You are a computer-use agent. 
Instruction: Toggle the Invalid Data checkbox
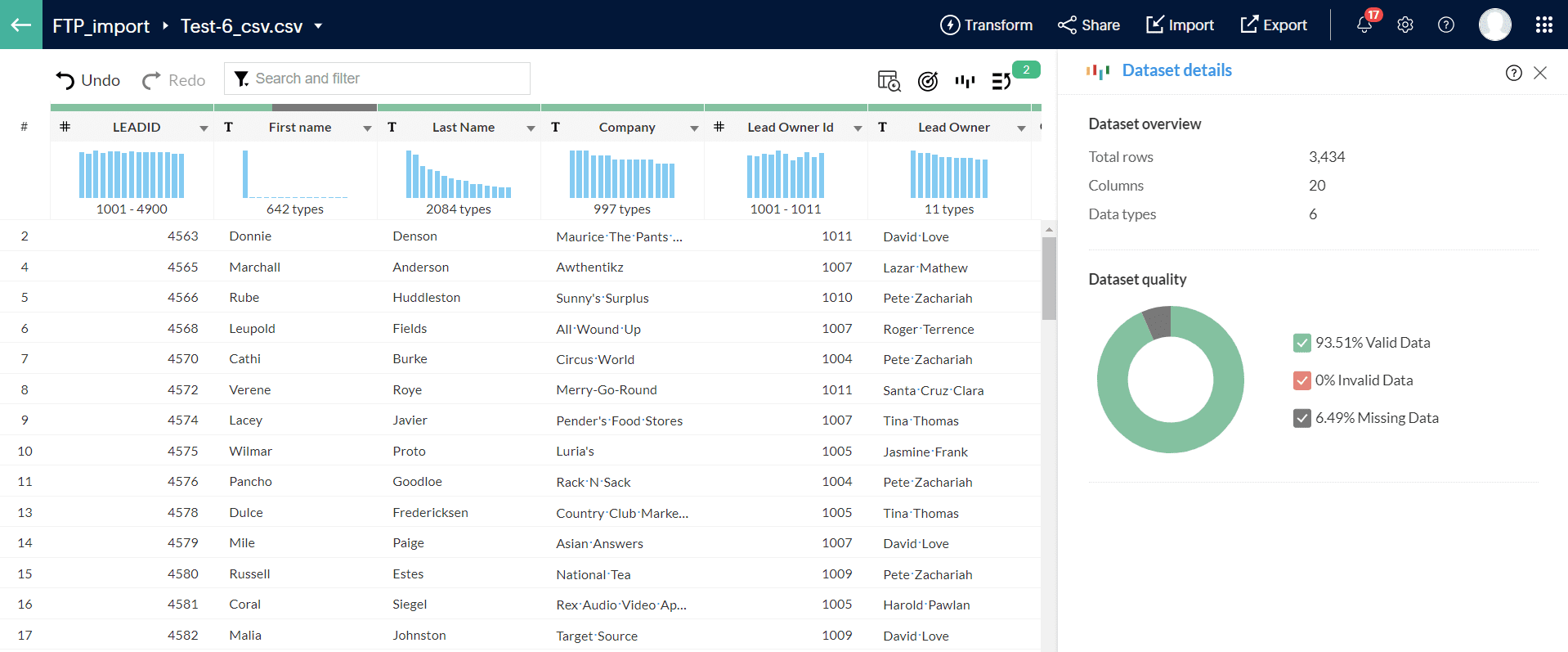[x=1301, y=380]
